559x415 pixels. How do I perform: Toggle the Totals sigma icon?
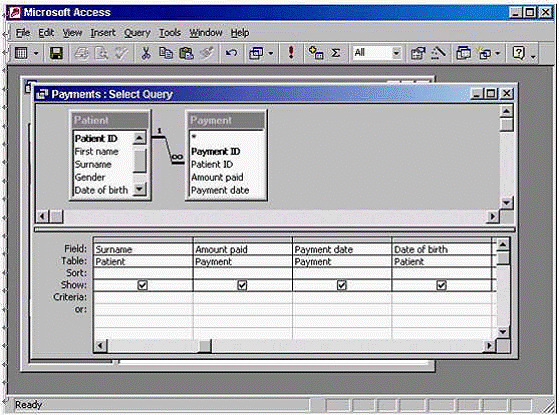pyautogui.click(x=335, y=53)
